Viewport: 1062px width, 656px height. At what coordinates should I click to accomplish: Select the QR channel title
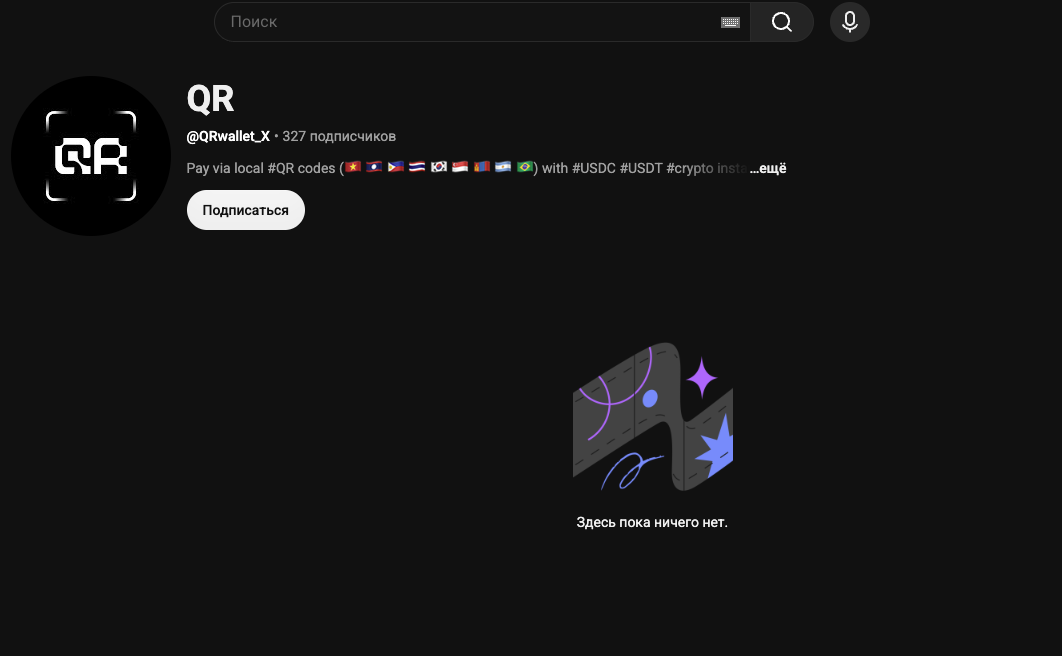[x=210, y=99]
